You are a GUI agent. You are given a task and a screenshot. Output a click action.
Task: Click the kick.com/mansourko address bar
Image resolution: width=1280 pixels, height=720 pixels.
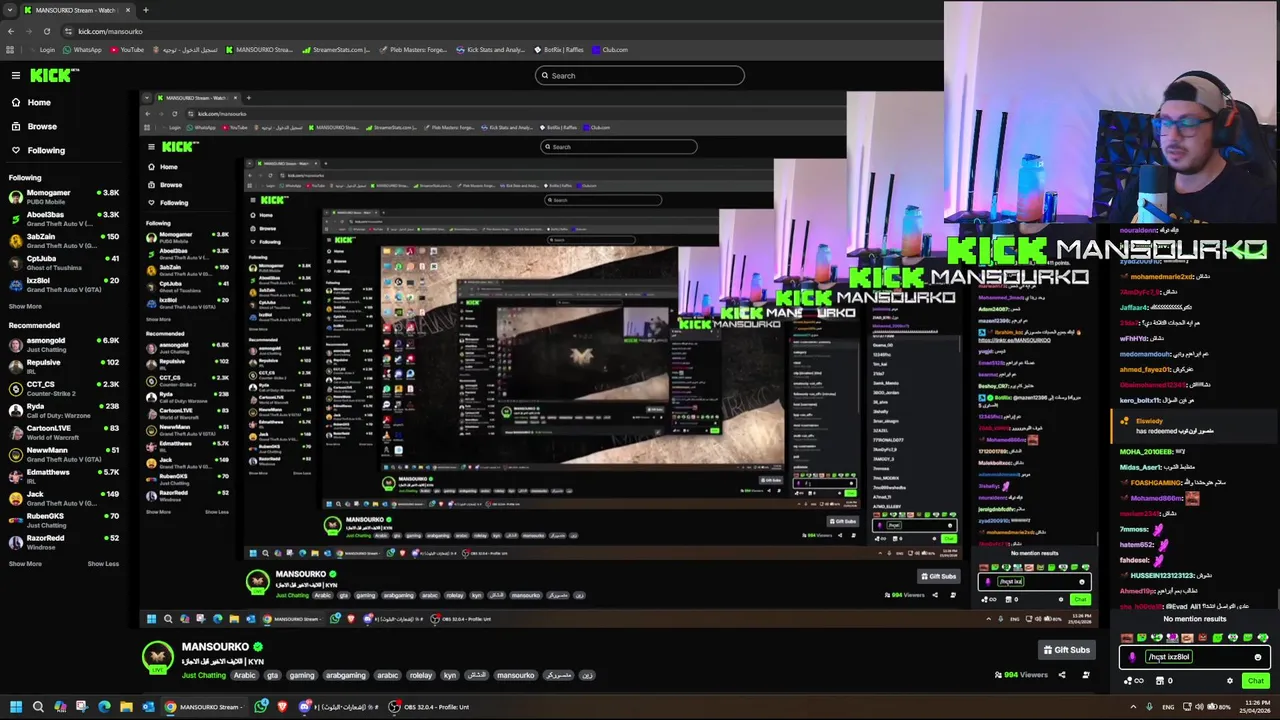(110, 31)
